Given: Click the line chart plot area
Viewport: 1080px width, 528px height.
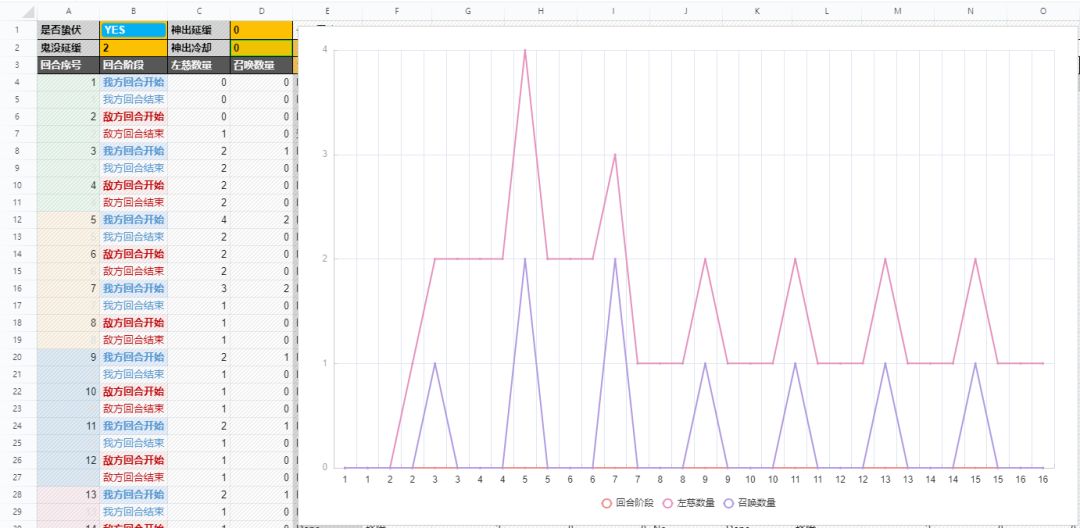Looking at the screenshot, I should click(694, 259).
